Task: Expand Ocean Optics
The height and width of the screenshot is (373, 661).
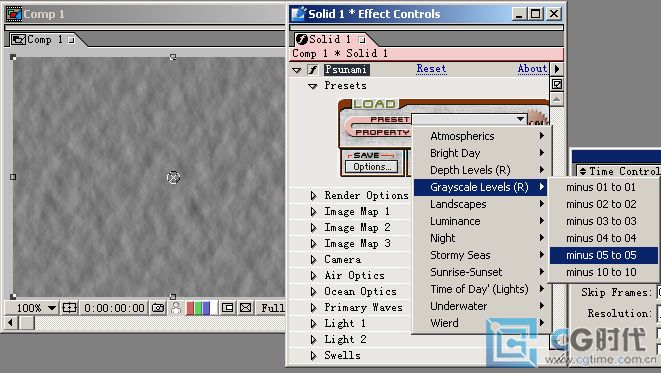Action: (313, 292)
